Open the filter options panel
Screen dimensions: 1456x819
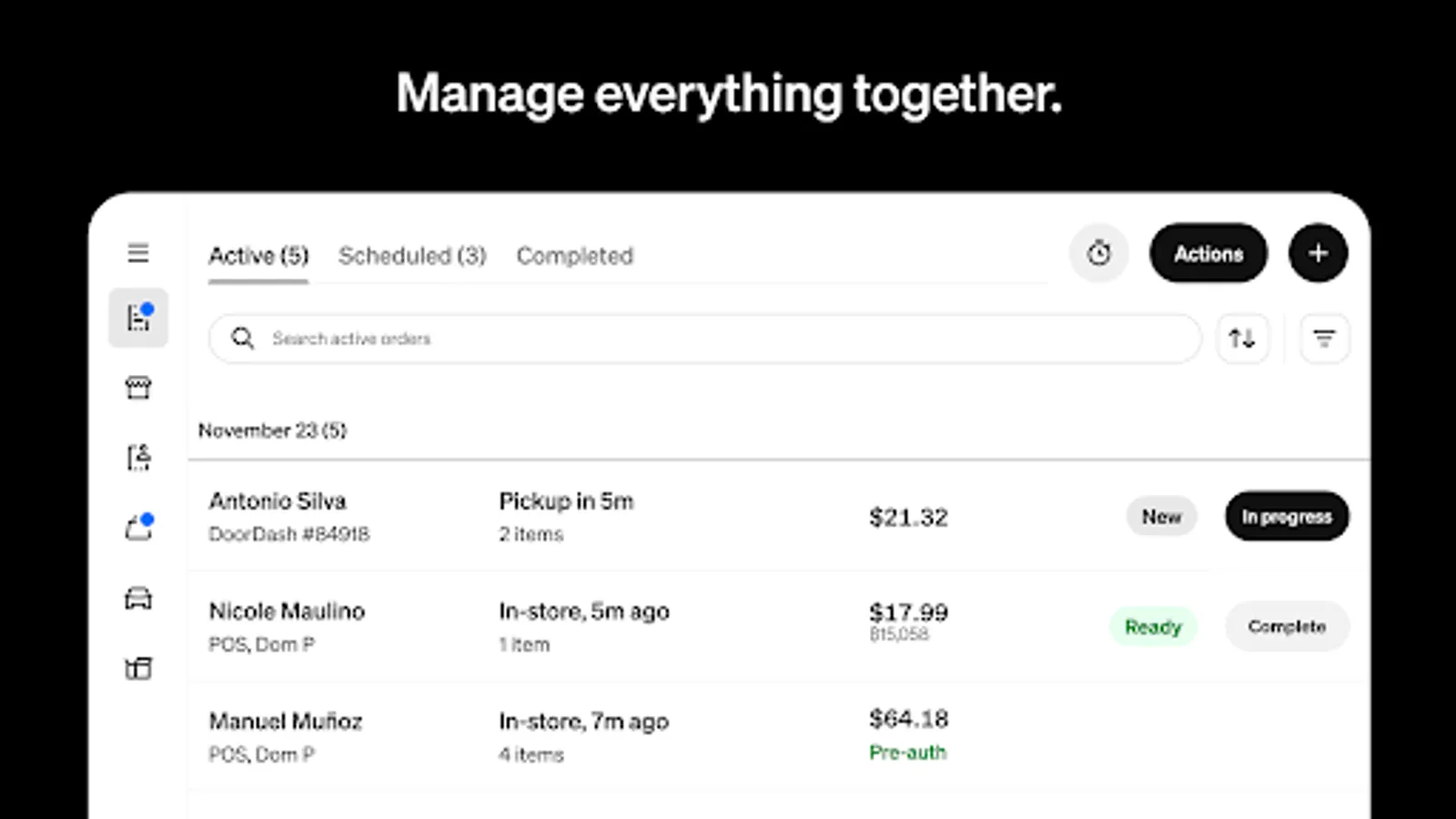tap(1324, 338)
